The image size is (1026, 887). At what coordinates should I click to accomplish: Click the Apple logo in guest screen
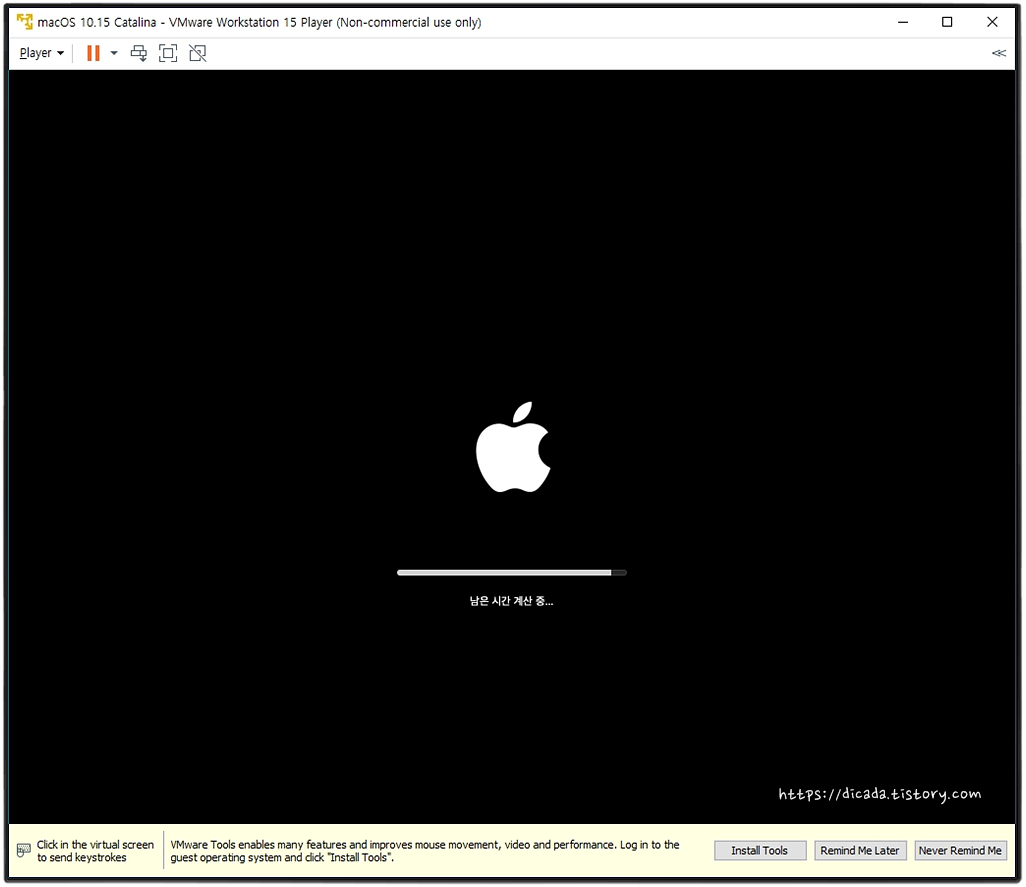pyautogui.click(x=513, y=447)
